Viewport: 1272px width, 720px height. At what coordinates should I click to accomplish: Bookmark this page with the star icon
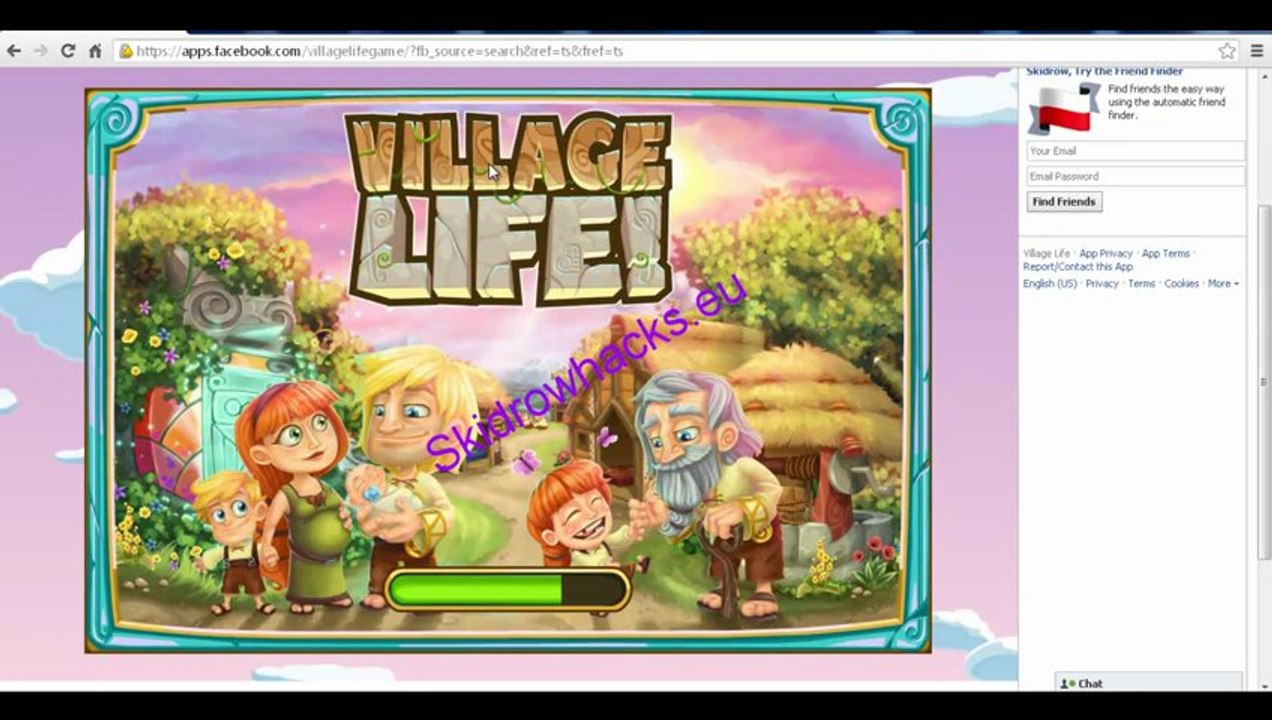click(x=1227, y=50)
